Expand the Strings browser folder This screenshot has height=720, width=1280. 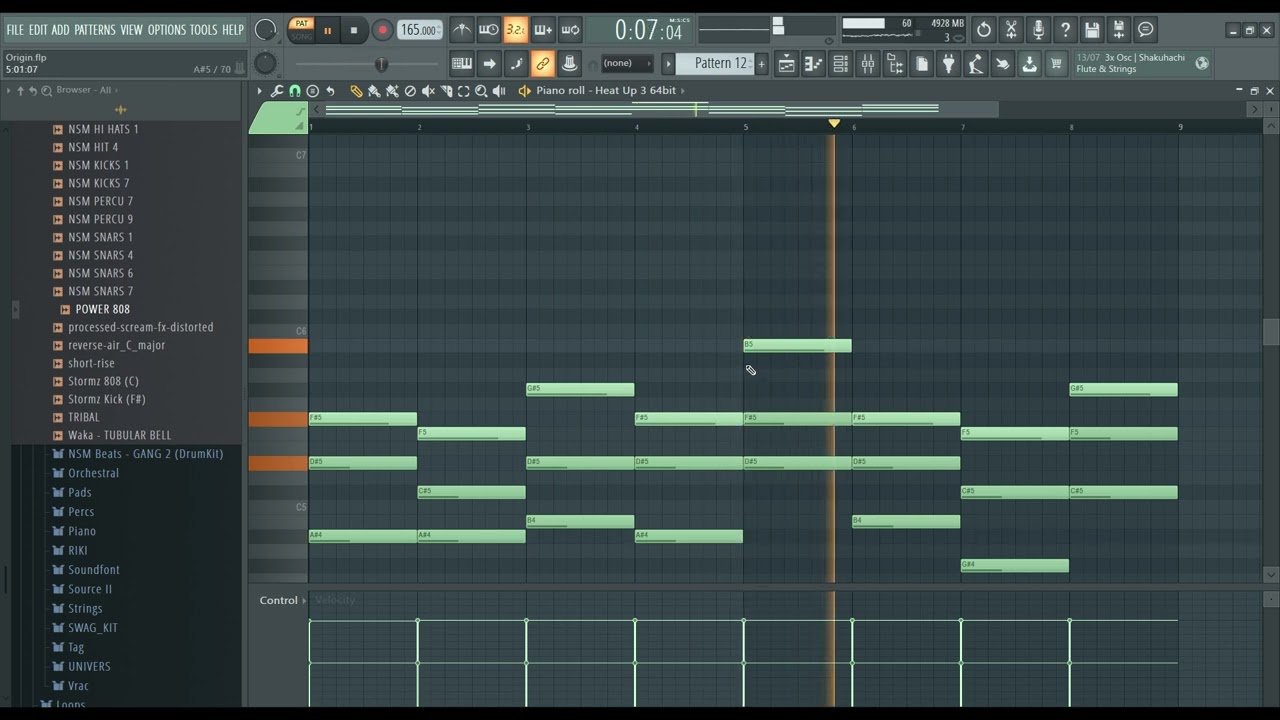tap(85, 608)
